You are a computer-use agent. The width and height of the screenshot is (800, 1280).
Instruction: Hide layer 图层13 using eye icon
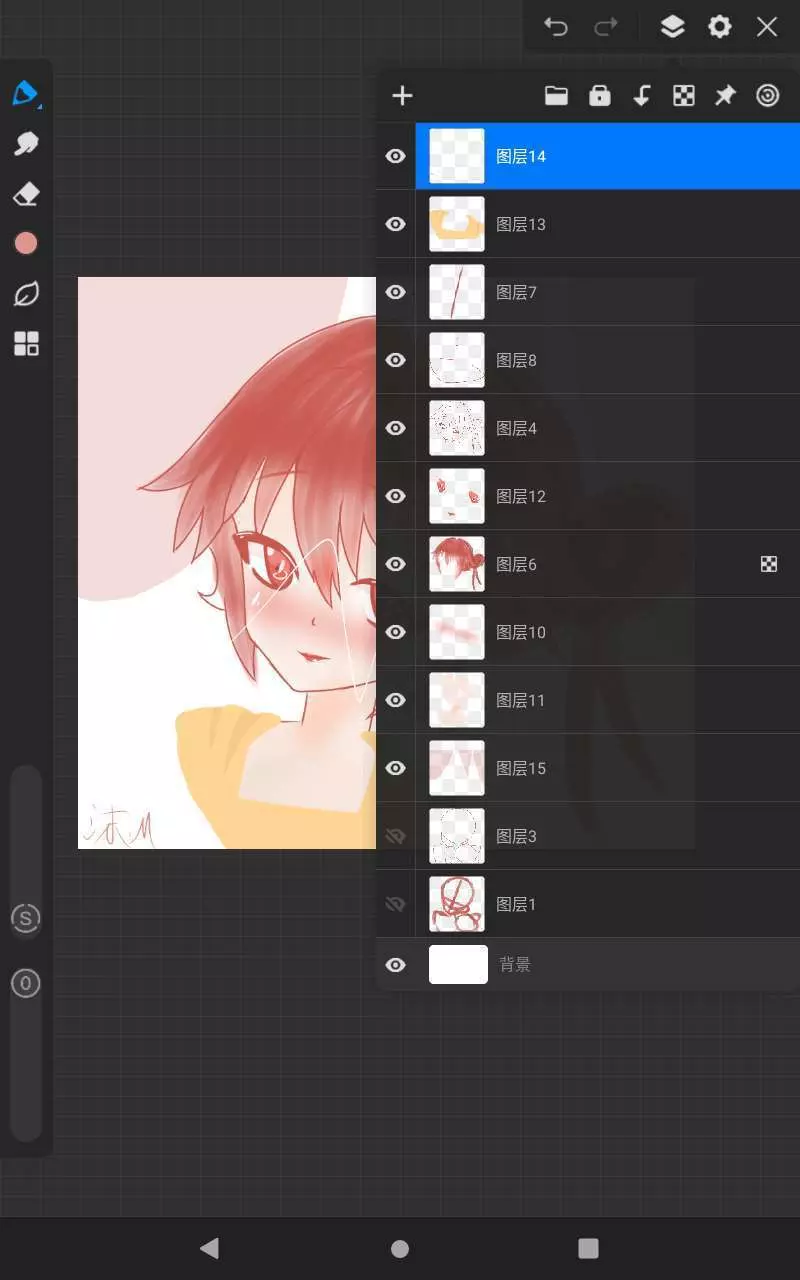(x=396, y=224)
